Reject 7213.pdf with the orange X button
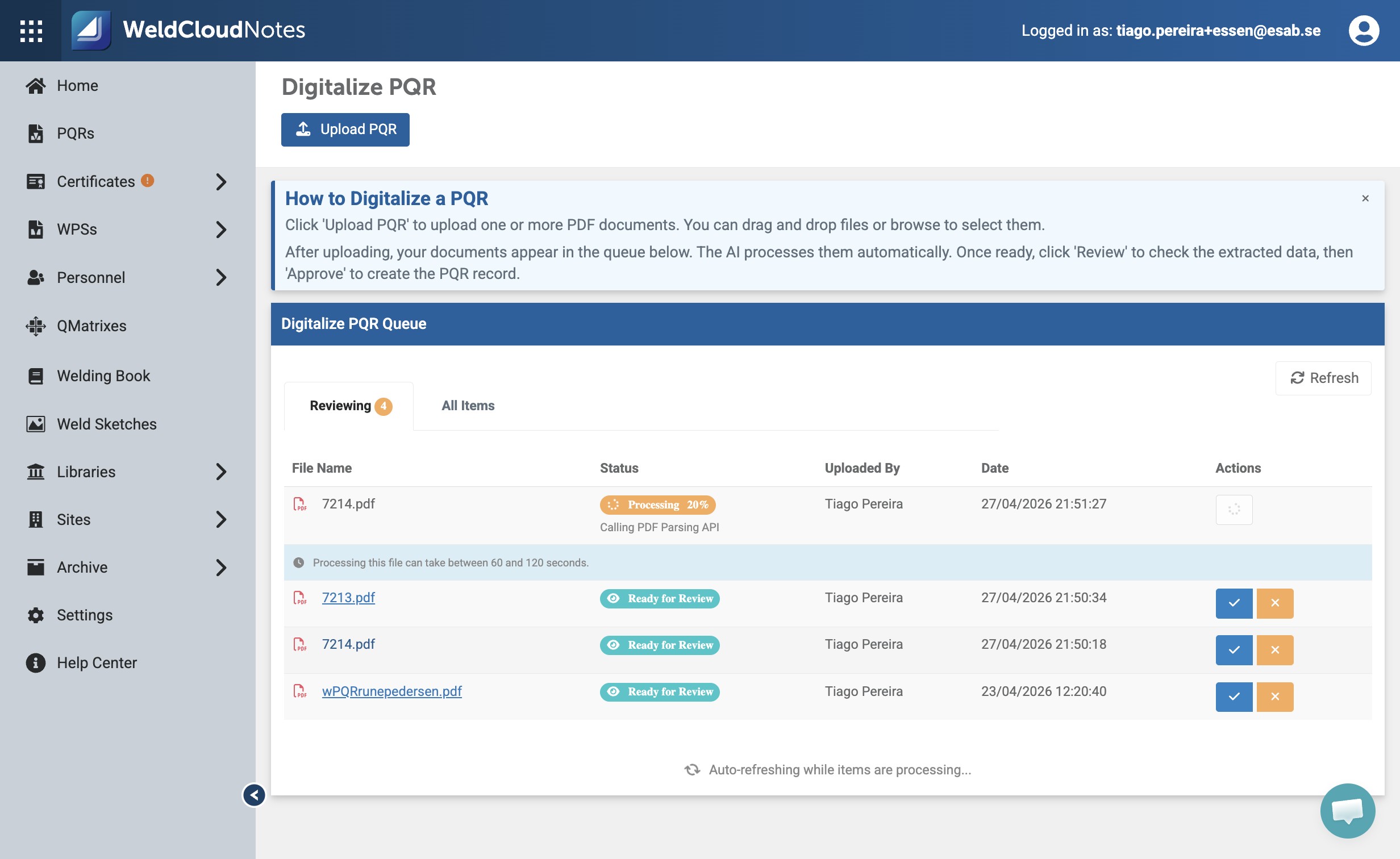Image resolution: width=1400 pixels, height=859 pixels. [x=1275, y=603]
